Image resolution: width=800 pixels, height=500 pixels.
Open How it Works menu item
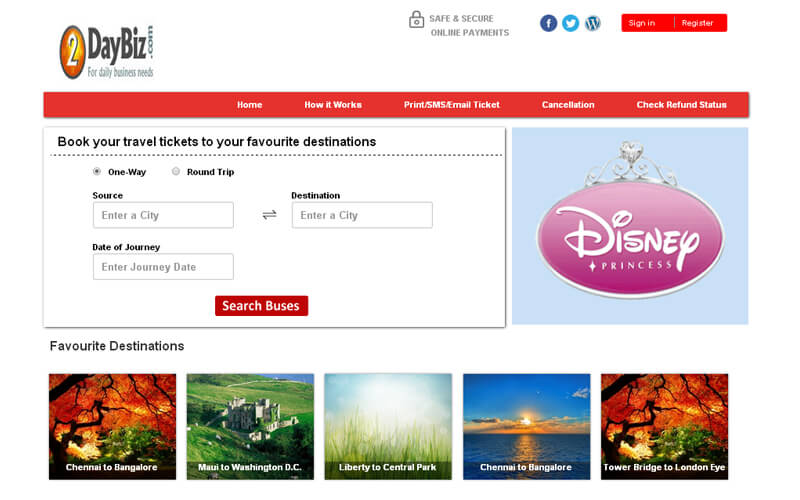(333, 105)
